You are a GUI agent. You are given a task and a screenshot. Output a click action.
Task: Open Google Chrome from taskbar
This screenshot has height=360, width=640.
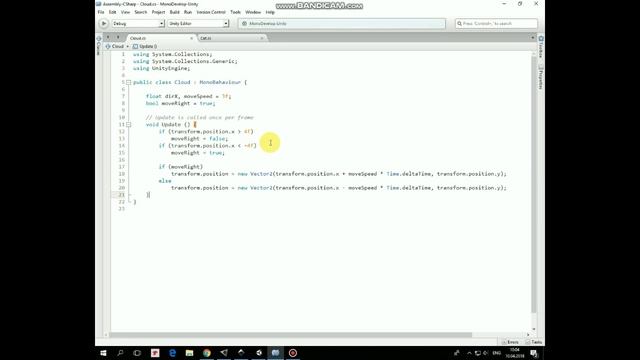[x=207, y=353]
